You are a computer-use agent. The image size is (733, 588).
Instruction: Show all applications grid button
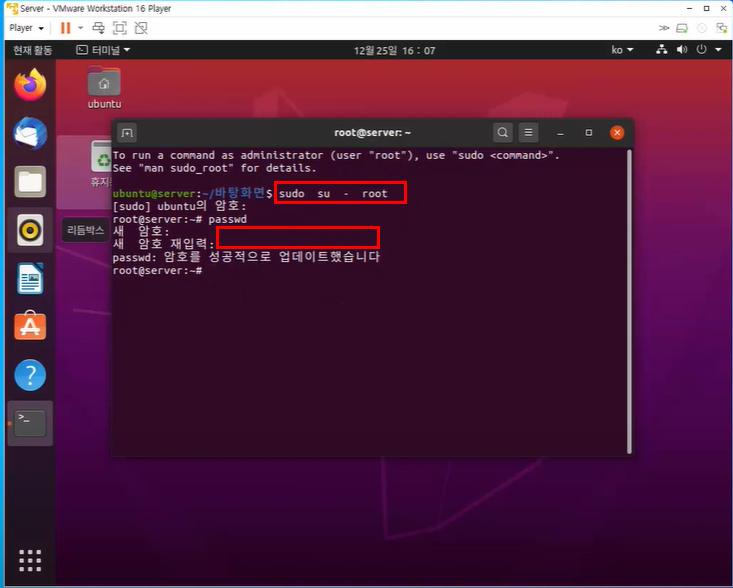coord(30,560)
